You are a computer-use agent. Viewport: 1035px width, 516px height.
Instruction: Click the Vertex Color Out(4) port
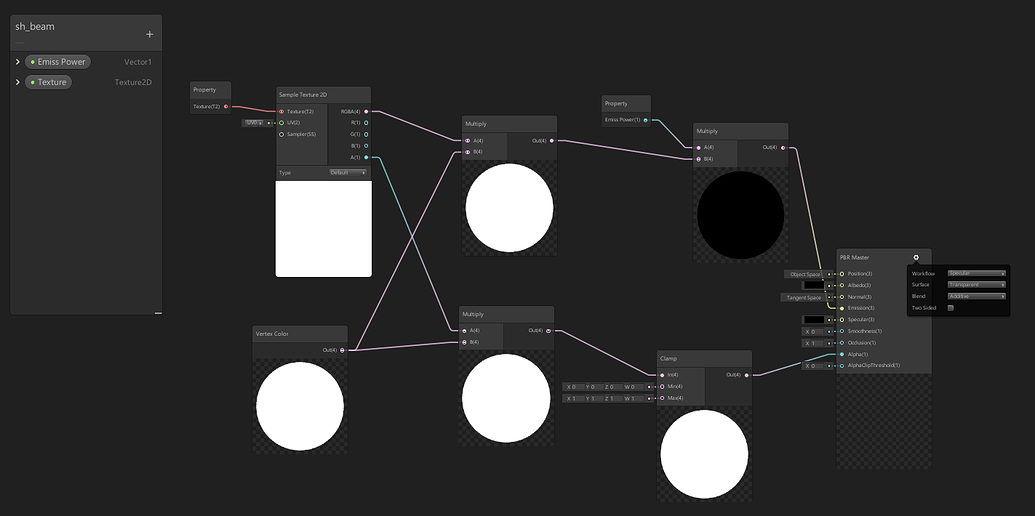point(343,350)
